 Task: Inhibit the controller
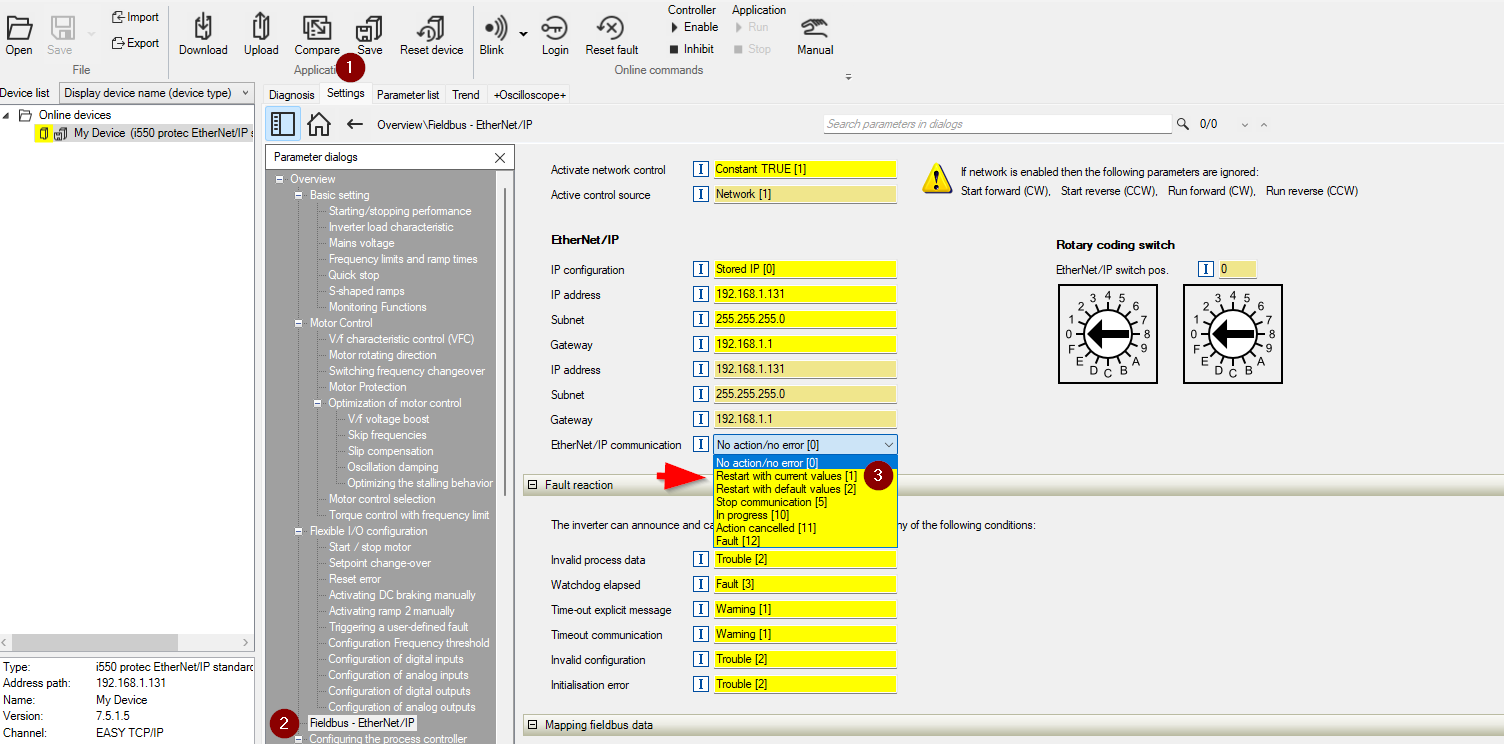tap(692, 49)
